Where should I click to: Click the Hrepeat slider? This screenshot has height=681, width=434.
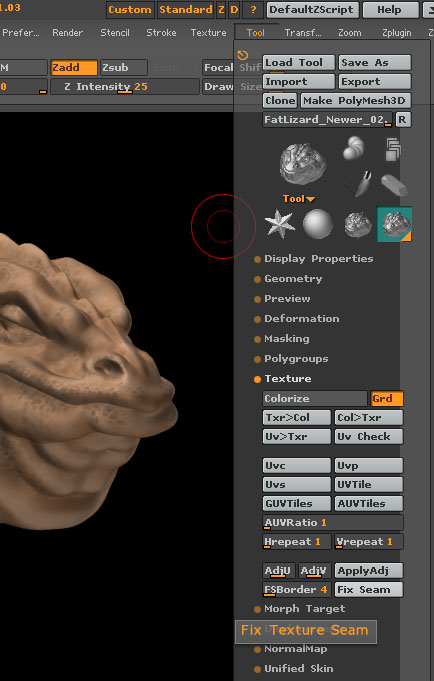pos(297,542)
